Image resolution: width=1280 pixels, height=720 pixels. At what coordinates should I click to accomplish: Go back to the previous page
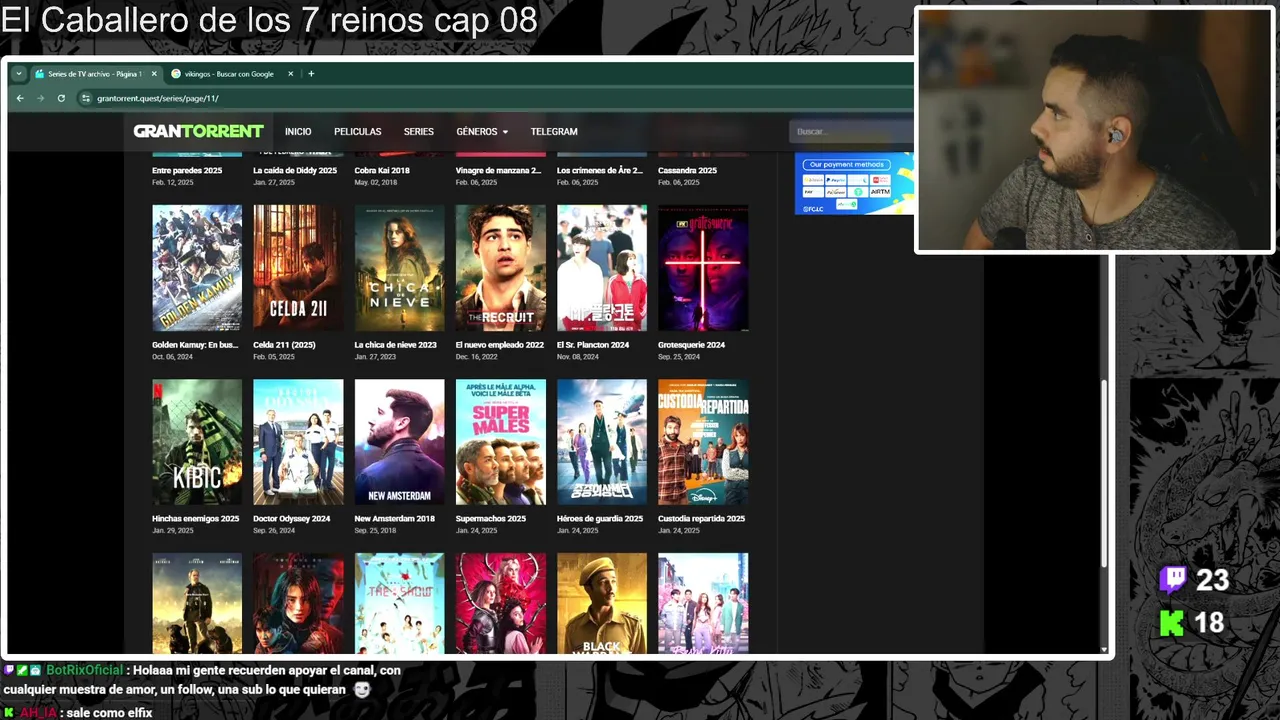tap(19, 98)
